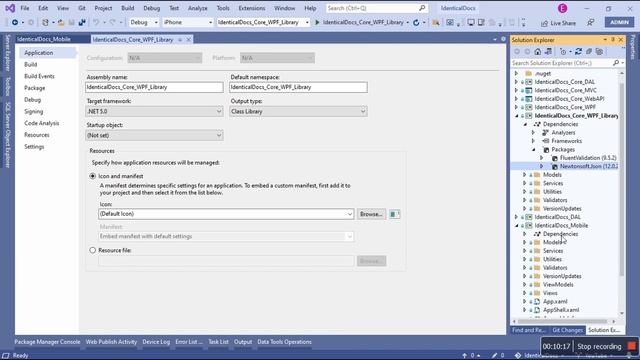Click the icon preview box beside Browse

394,214
